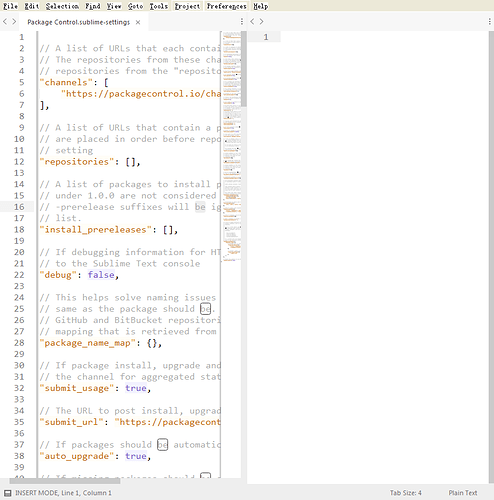Open the Tools menu
This screenshot has width=494, height=500.
tap(158, 6)
